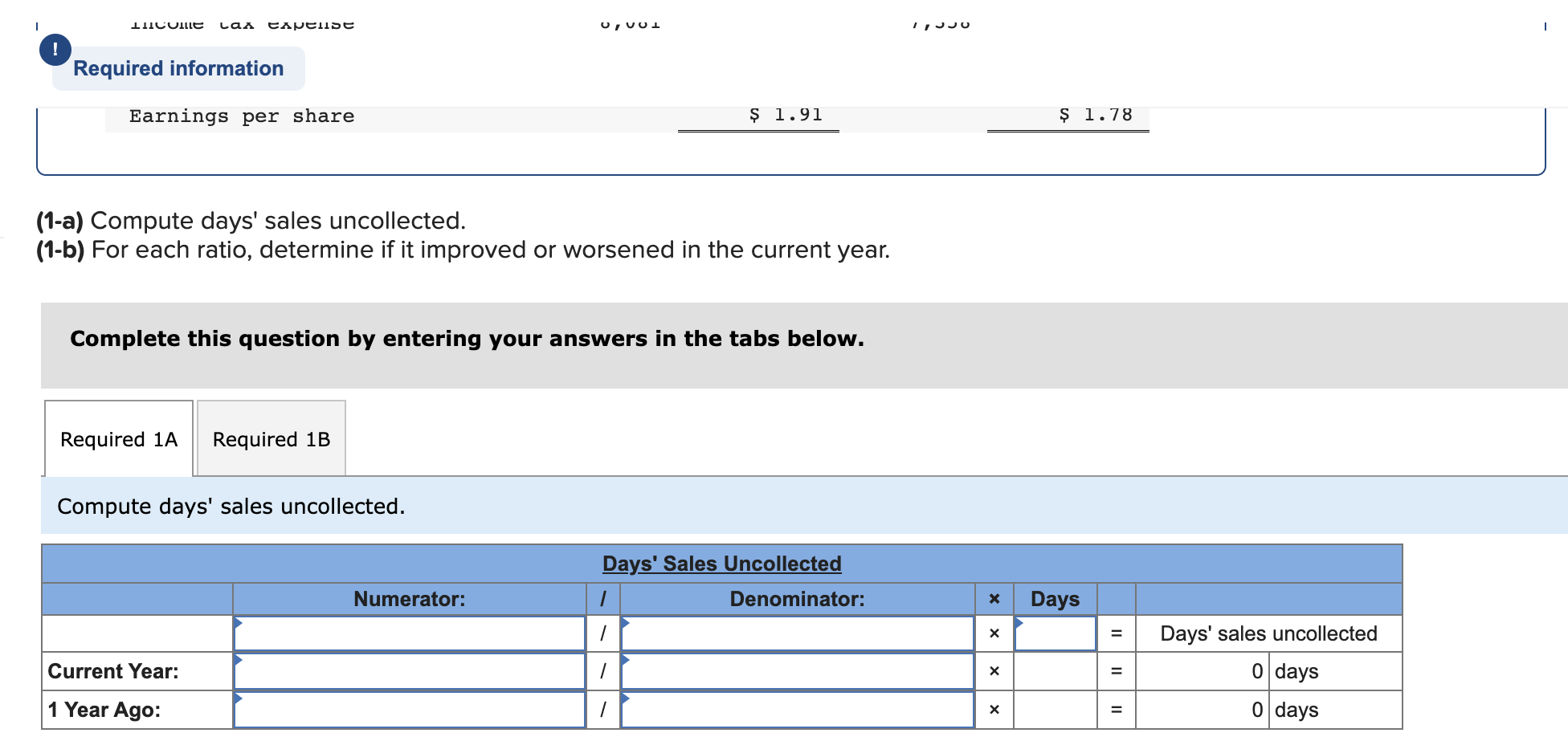1568x741 pixels.
Task: Click the Denominator column header
Action: (x=798, y=599)
